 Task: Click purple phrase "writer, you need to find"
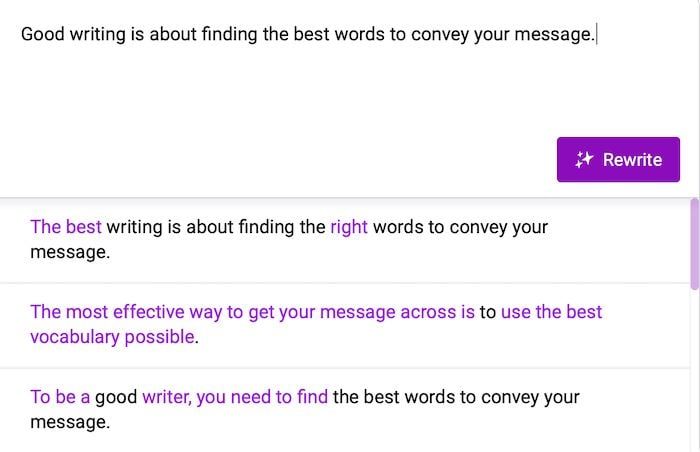[235, 397]
